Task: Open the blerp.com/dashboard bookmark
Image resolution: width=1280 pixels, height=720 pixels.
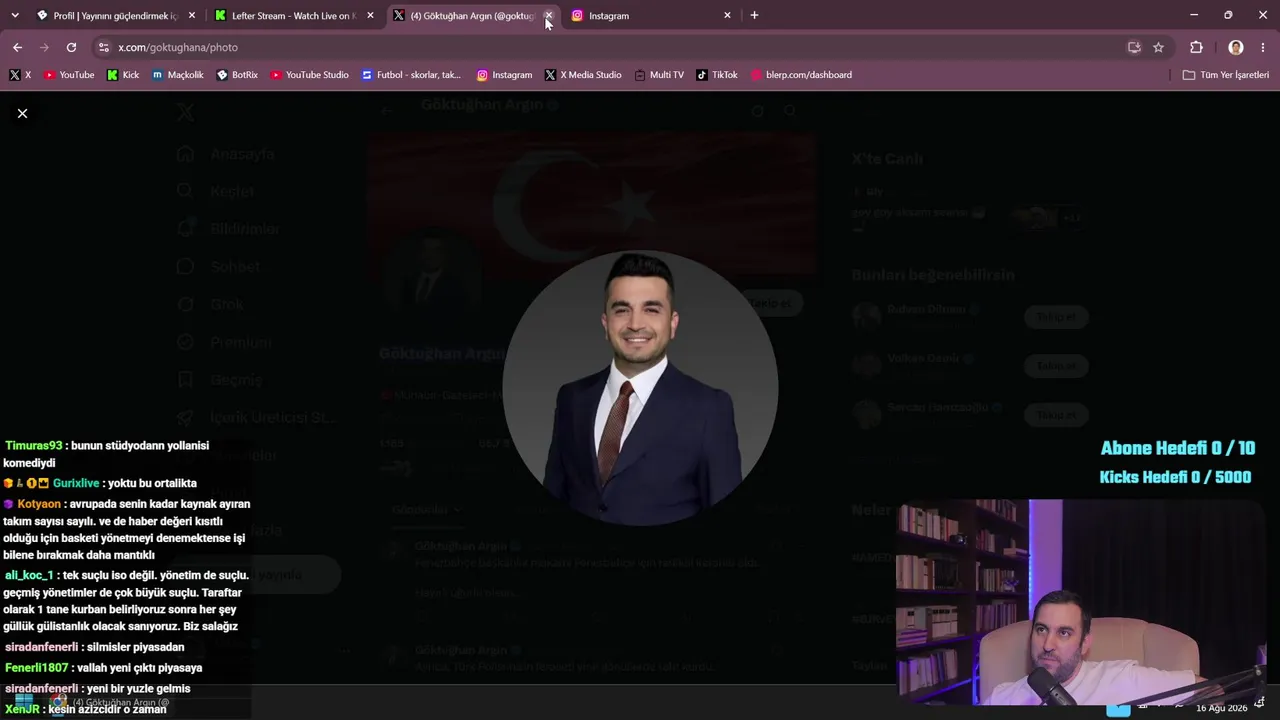Action: point(801,75)
